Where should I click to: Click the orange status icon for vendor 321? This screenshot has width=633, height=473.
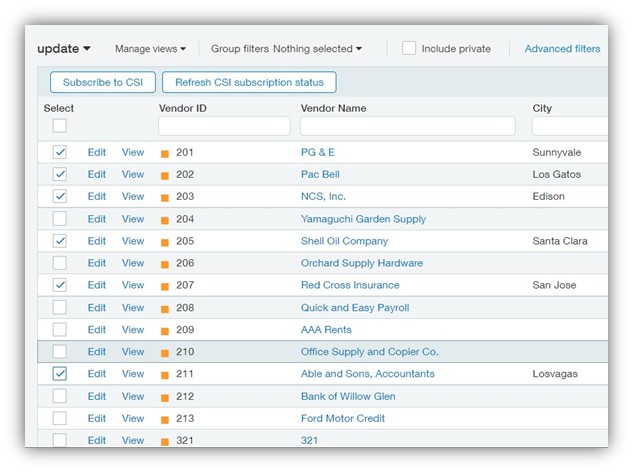pos(165,441)
